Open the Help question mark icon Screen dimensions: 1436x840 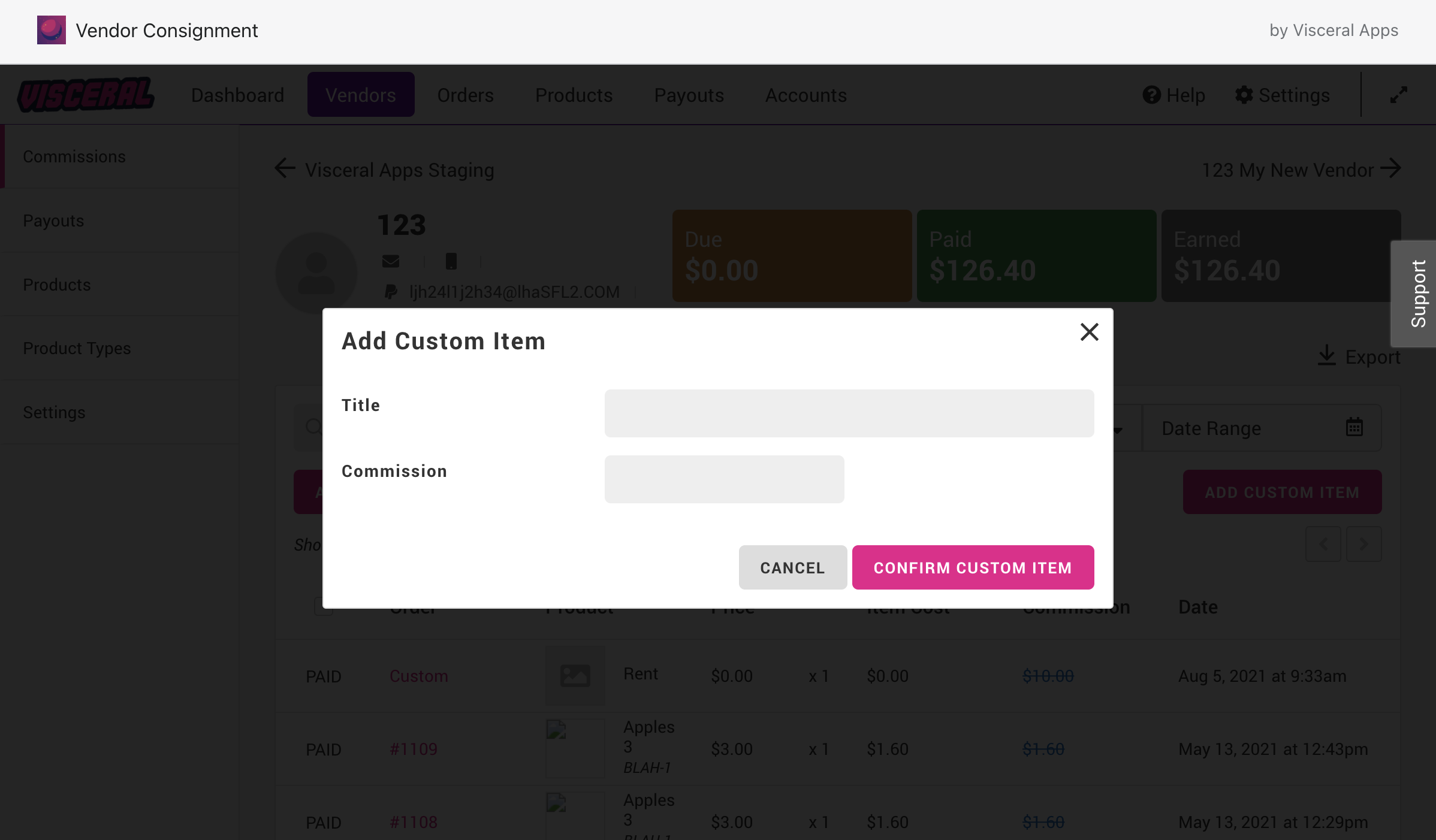[1151, 95]
